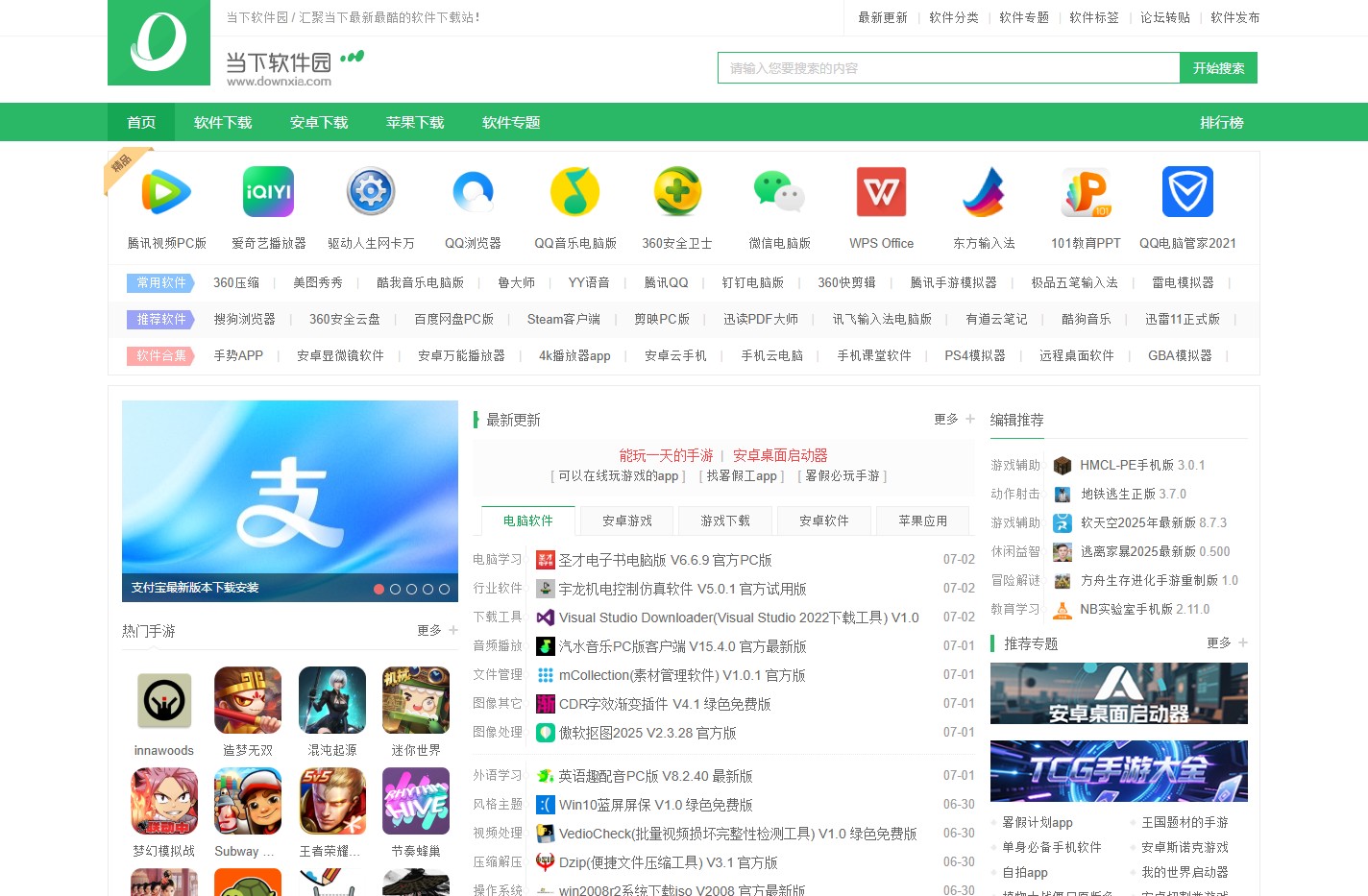The width and height of the screenshot is (1368, 896).
Task: Open the 暑假计划app topic link
Action: [x=1038, y=822]
